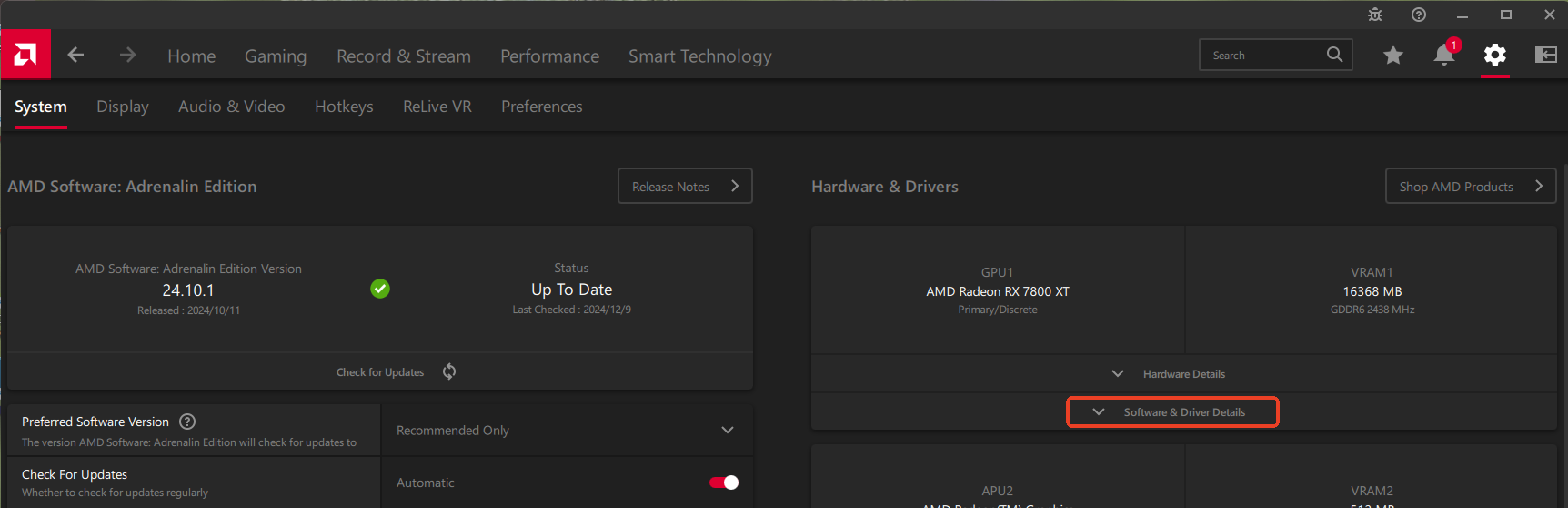
Task: Switch to the Display tab
Action: (123, 107)
